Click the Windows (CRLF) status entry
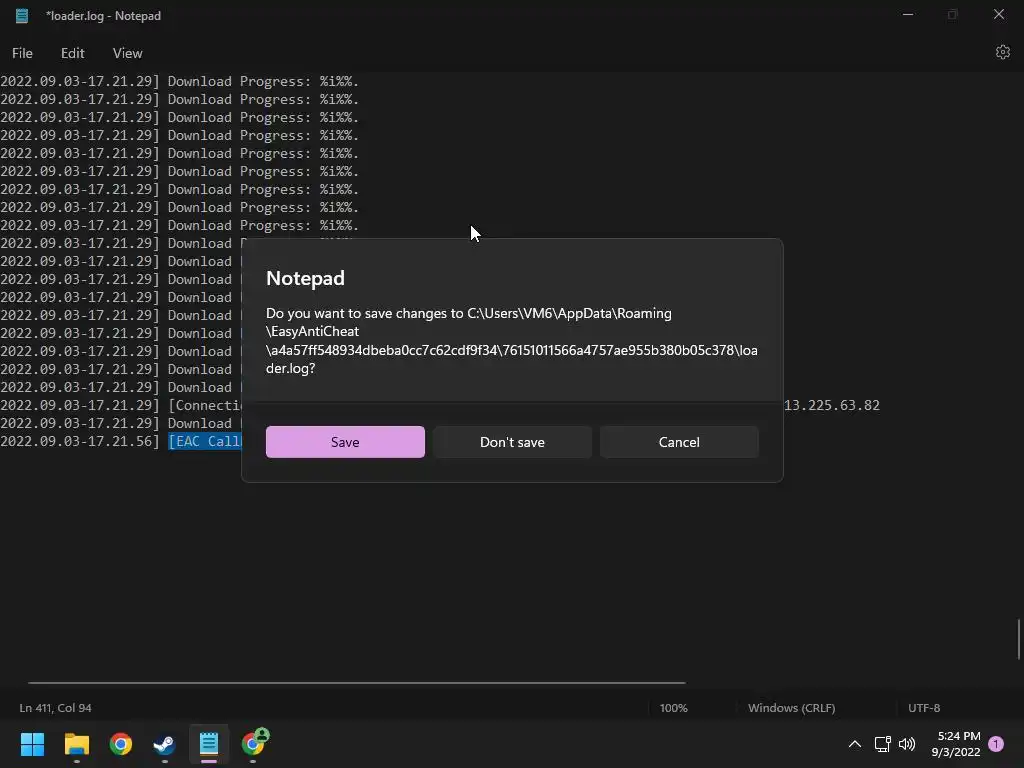This screenshot has width=1024, height=768. [792, 708]
